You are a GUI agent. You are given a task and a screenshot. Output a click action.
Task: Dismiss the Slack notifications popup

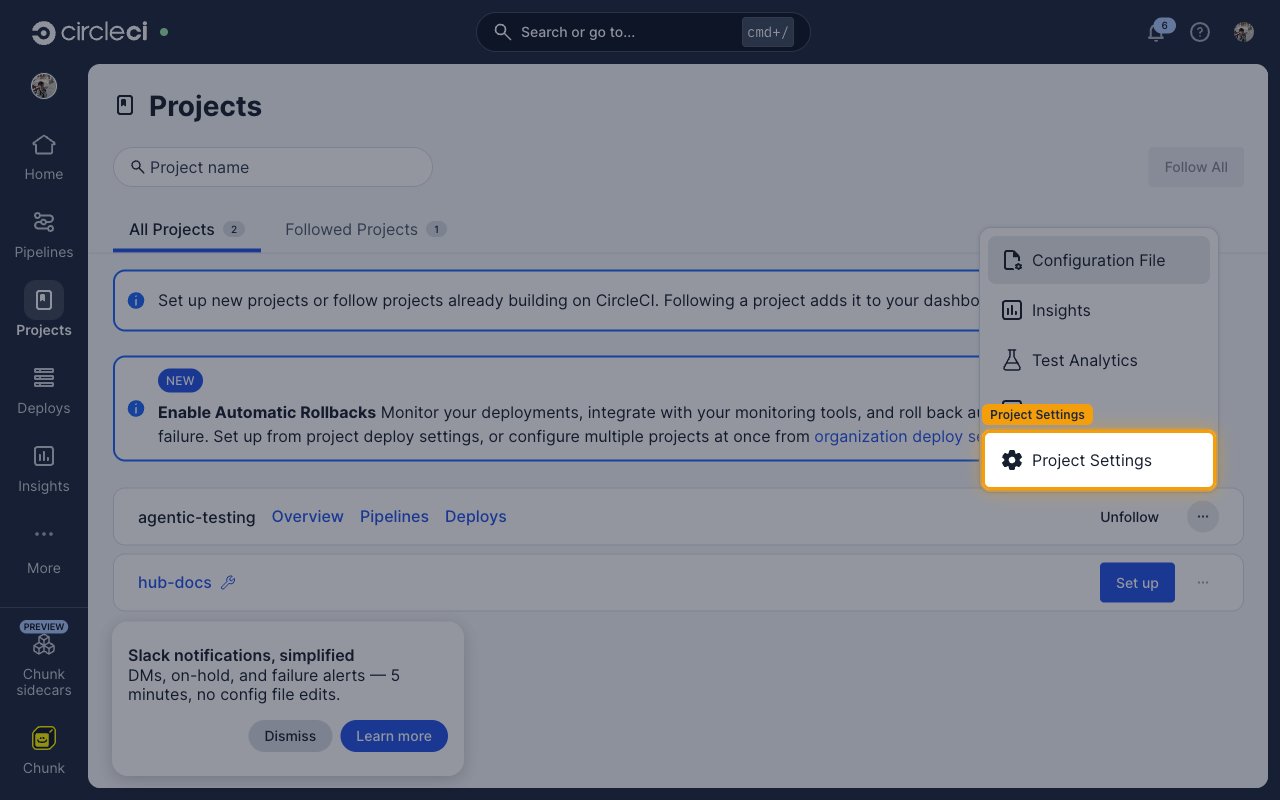[290, 736]
